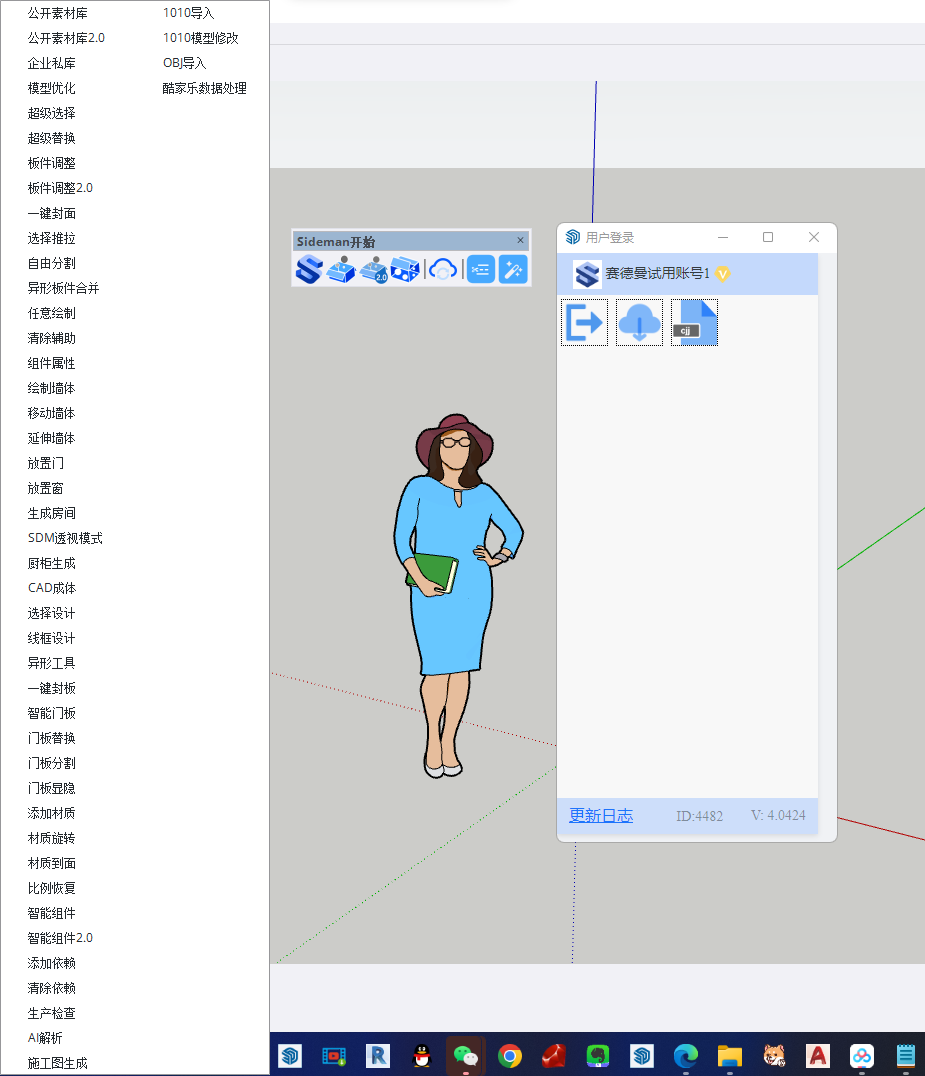
Task: Click the Sideman S logo toolbar icon
Action: 309,269
